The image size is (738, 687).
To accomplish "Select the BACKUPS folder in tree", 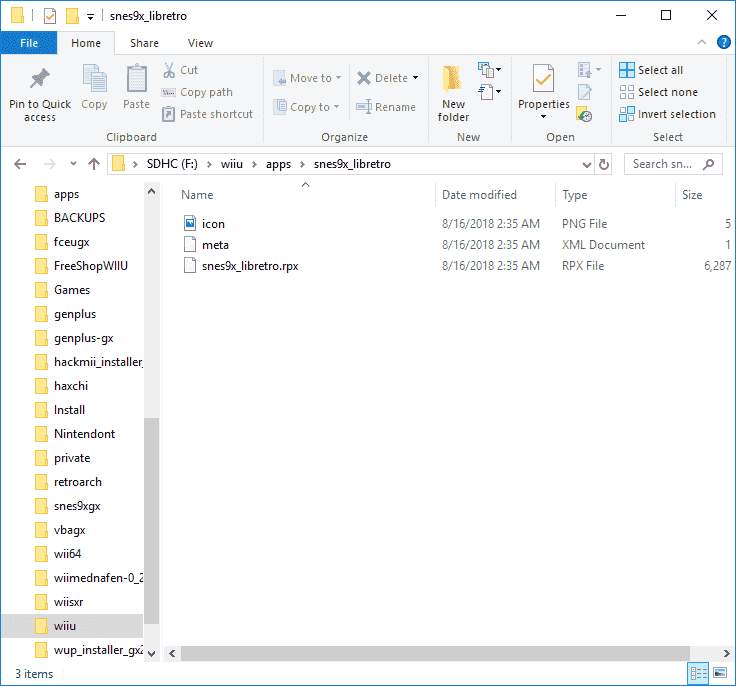I will click(79, 218).
